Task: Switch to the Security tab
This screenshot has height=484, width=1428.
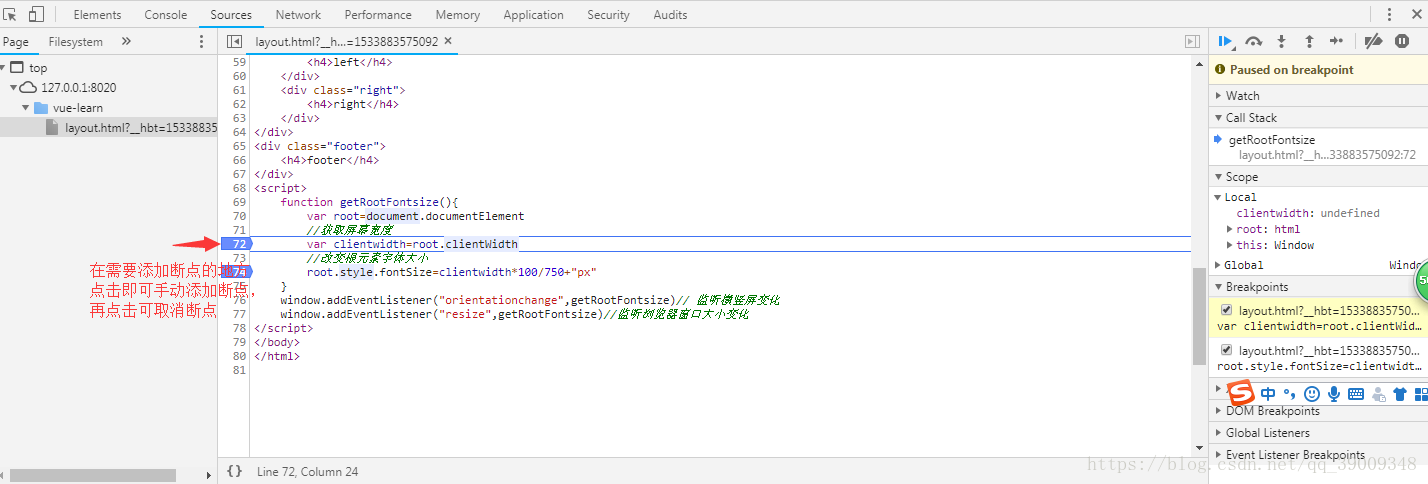Action: click(x=608, y=15)
